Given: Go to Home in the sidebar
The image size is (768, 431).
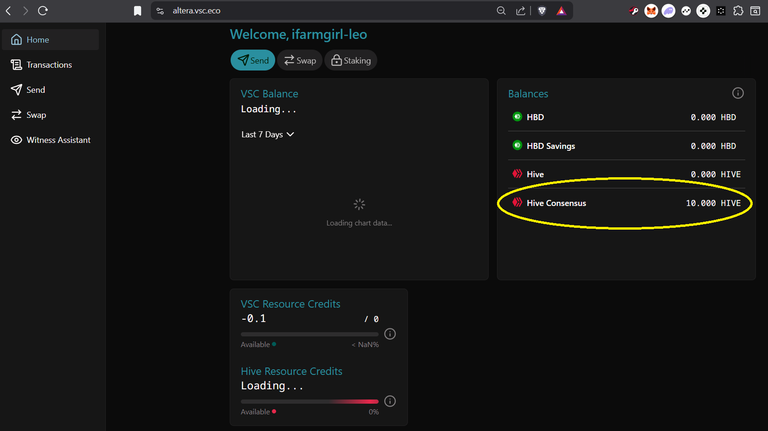Looking at the screenshot, I should (x=50, y=40).
